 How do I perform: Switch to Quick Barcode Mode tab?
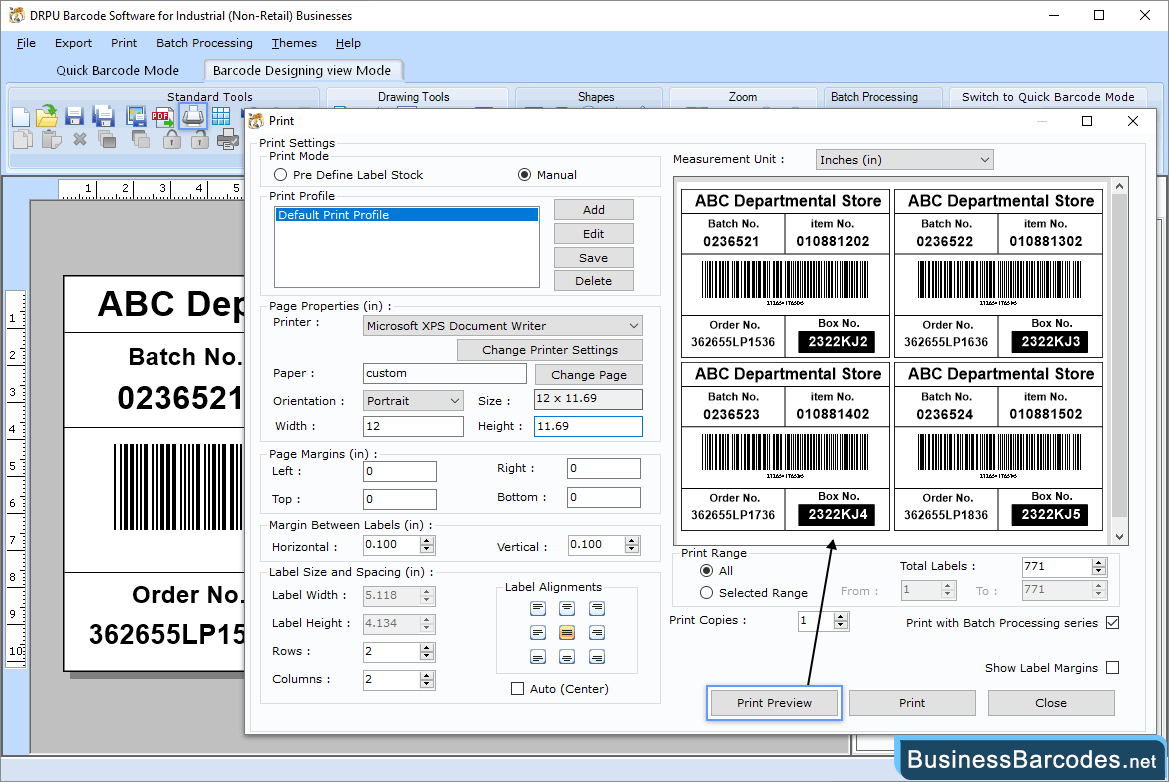118,70
